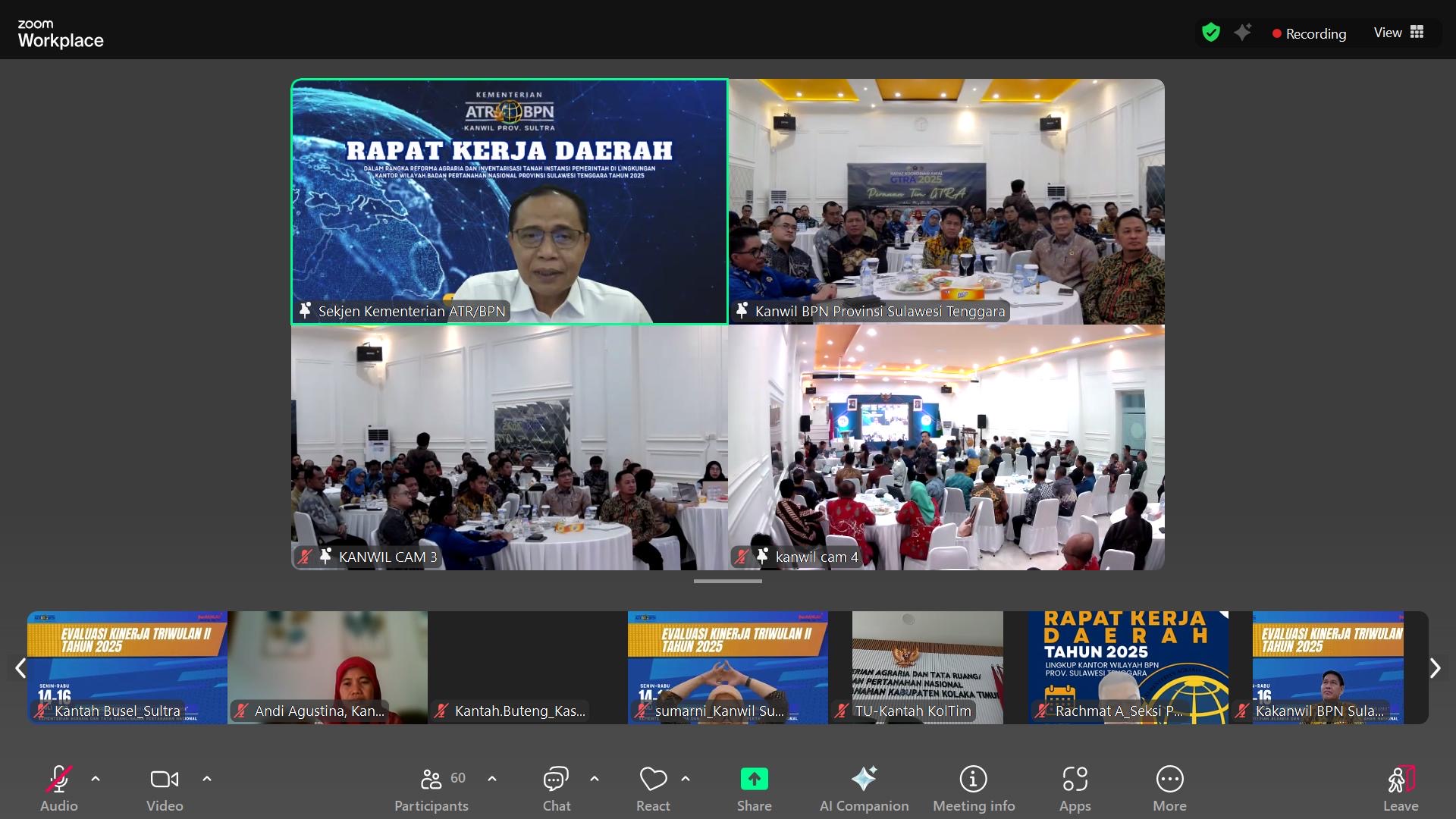Click the muted mic icon on KANWIL CAM 3
The image size is (1456, 819).
(306, 556)
